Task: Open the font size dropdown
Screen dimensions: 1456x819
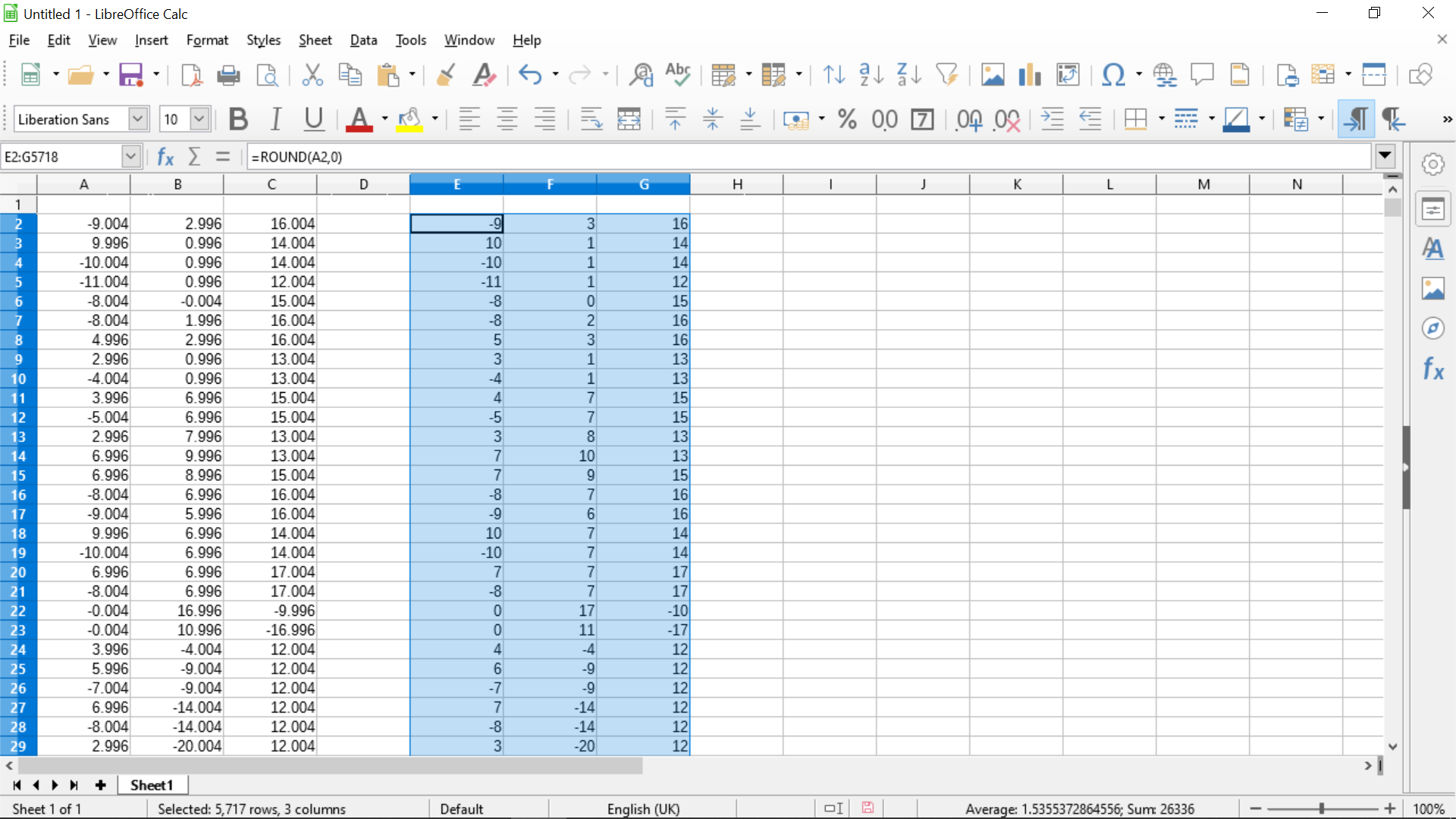Action: 199,119
